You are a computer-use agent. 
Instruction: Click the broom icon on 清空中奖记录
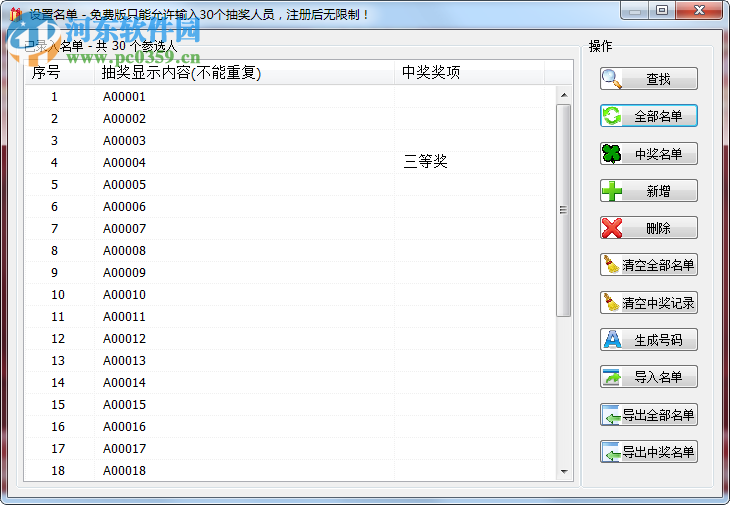[x=611, y=303]
